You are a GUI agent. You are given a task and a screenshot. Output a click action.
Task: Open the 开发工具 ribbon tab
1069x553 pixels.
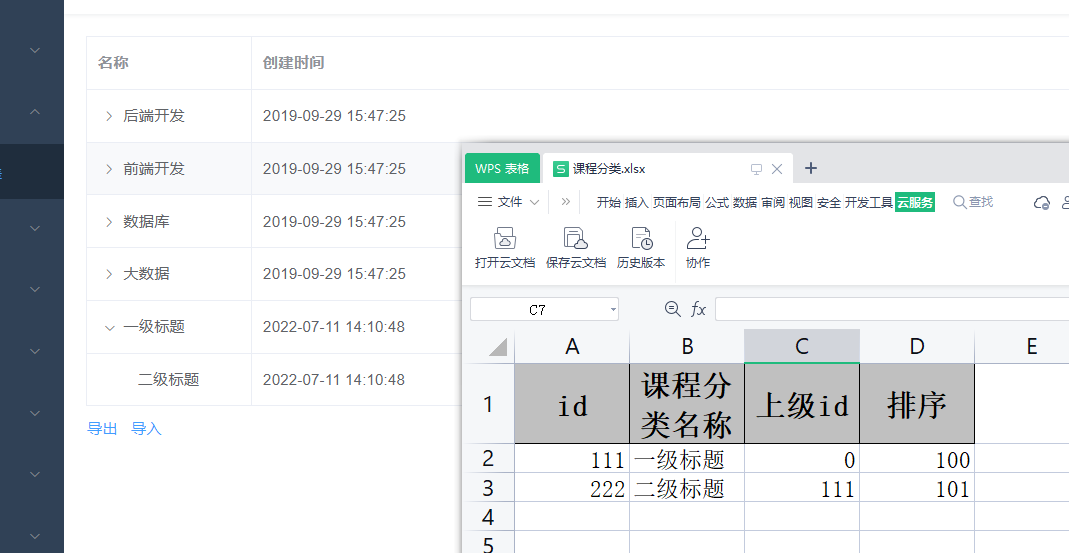click(869, 203)
